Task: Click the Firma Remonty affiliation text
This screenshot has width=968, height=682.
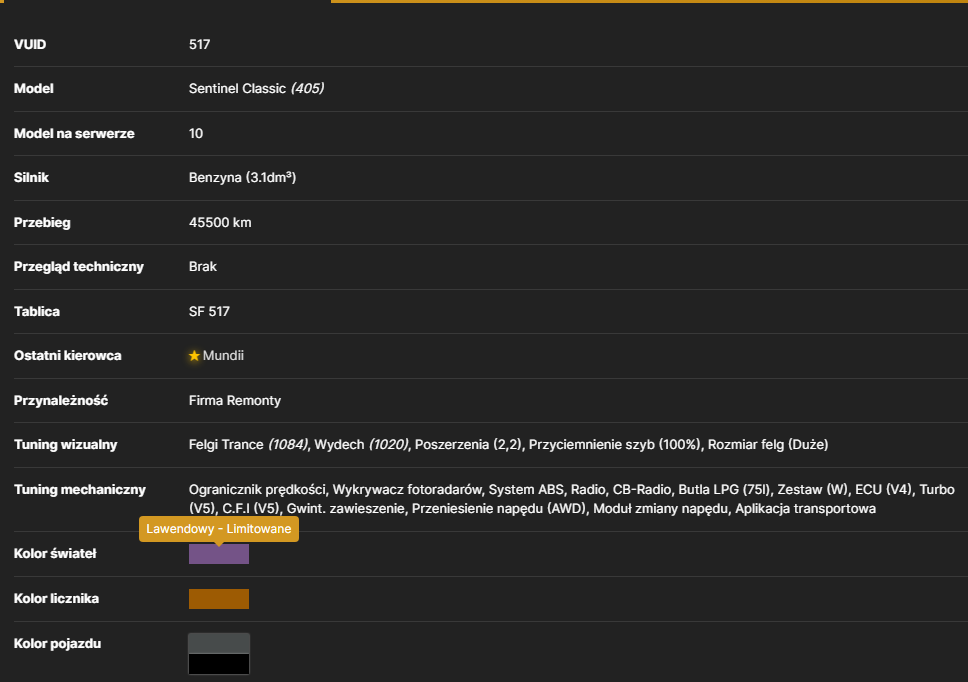Action: (x=235, y=401)
